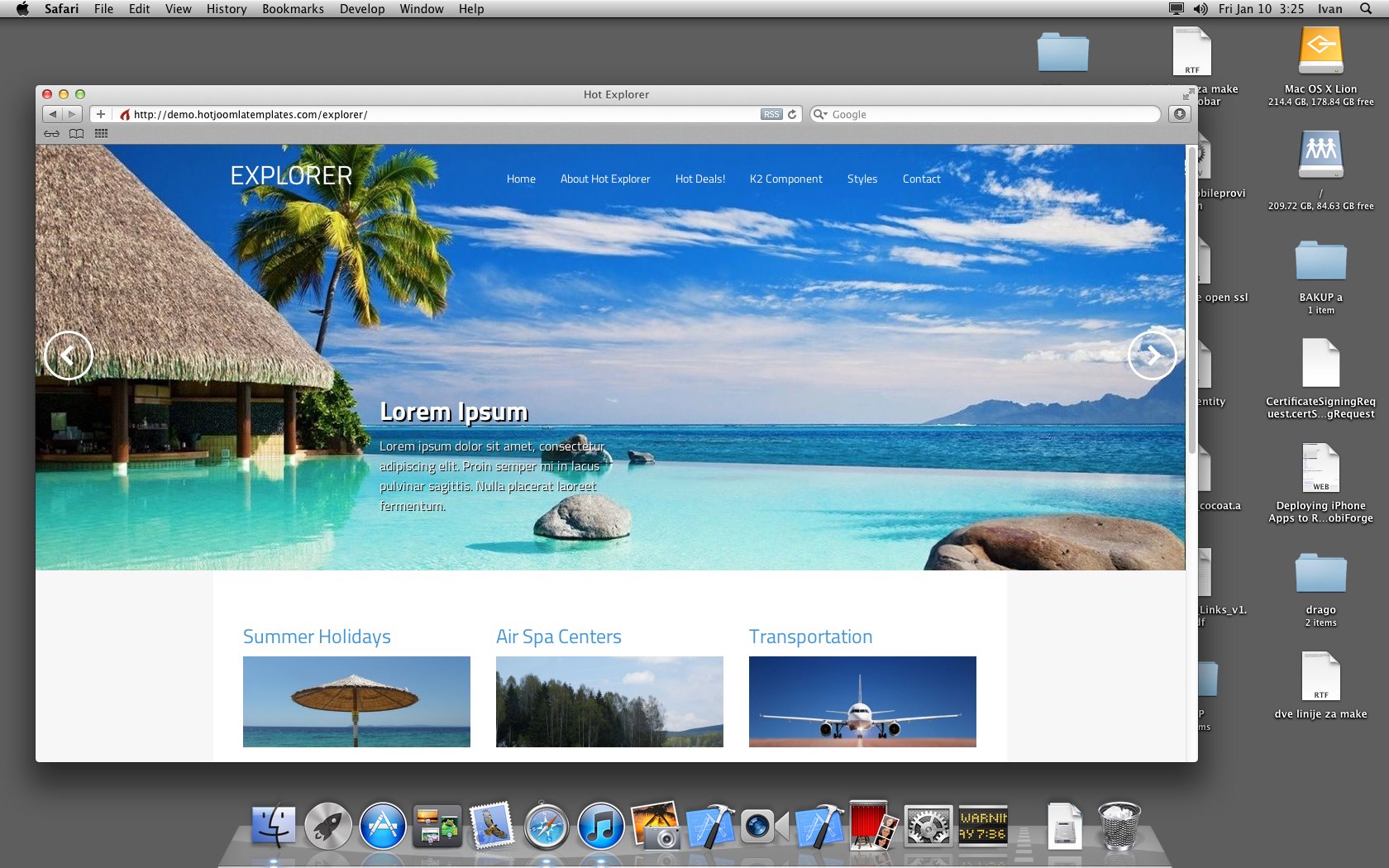
Task: Open the Xcode icon next to Photo Booth
Action: pyautogui.click(x=819, y=825)
